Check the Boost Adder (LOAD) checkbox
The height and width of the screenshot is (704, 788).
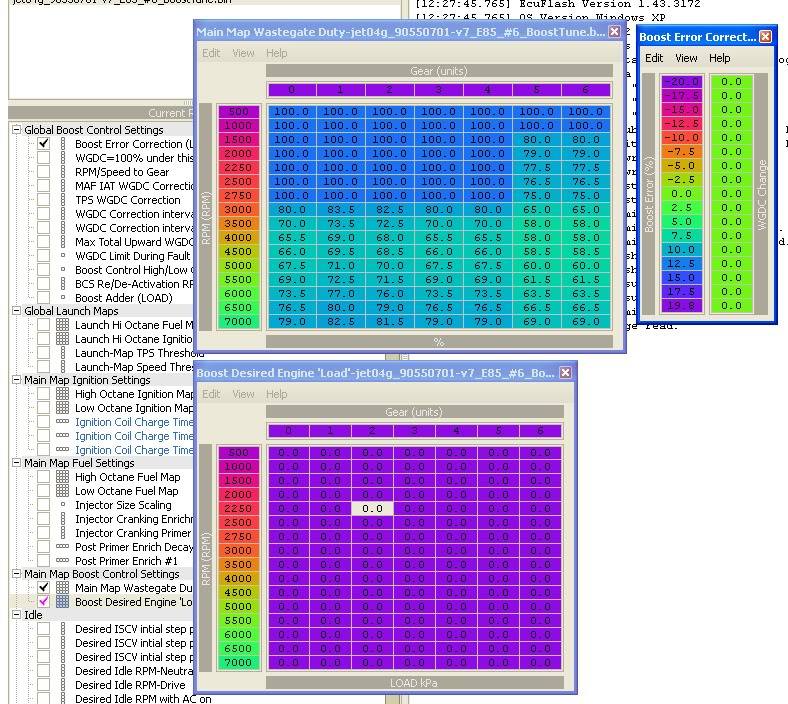(44, 298)
